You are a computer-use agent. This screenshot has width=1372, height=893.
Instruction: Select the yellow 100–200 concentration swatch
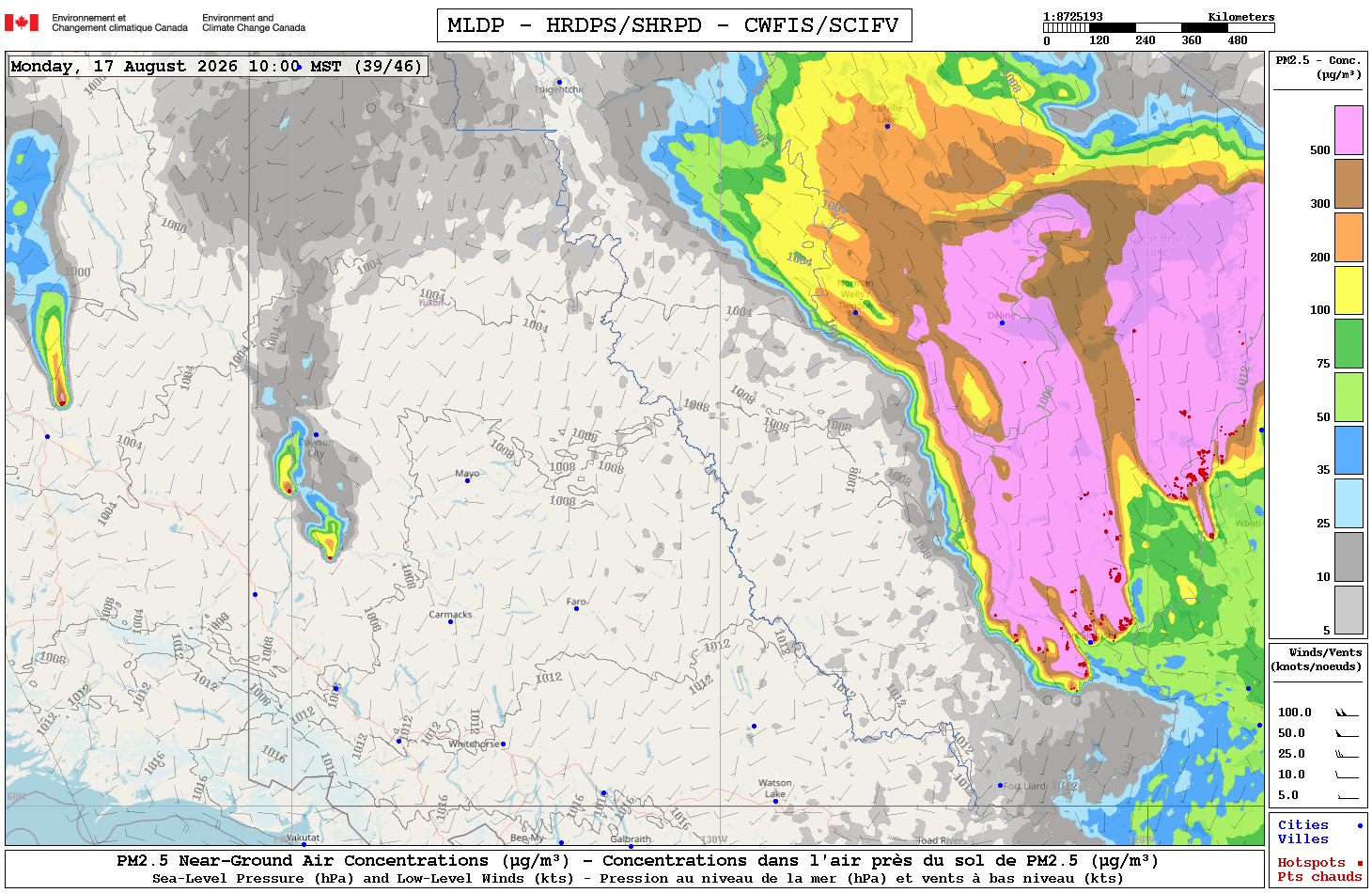coord(1349,290)
